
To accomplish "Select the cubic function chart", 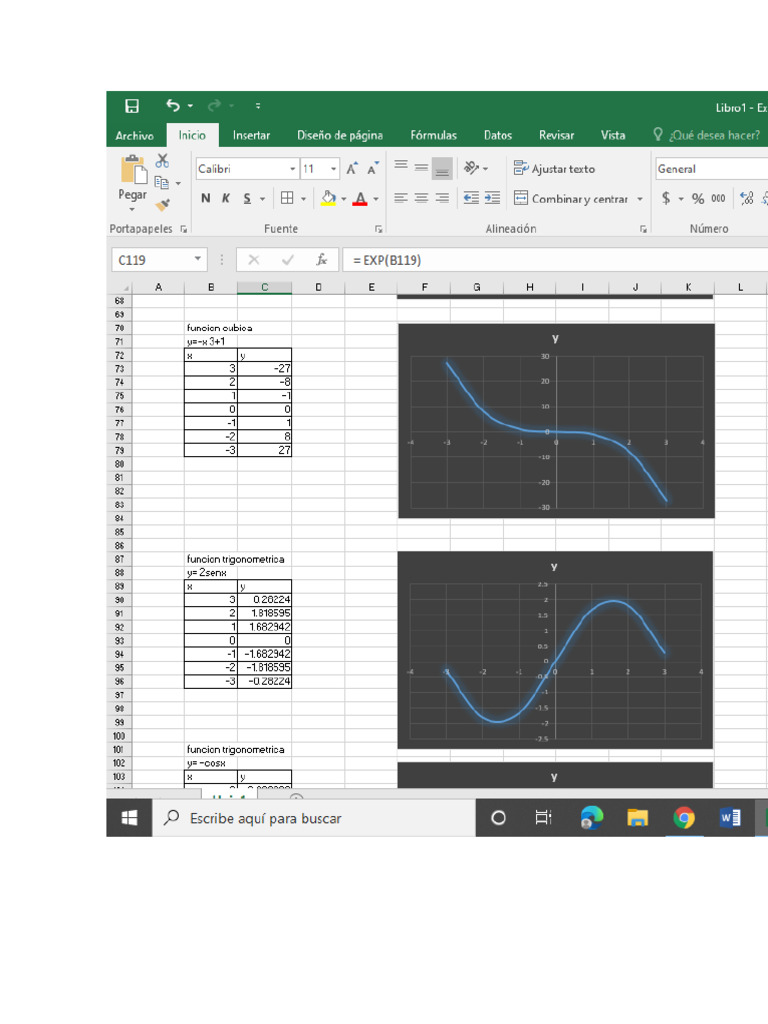I will coord(556,421).
